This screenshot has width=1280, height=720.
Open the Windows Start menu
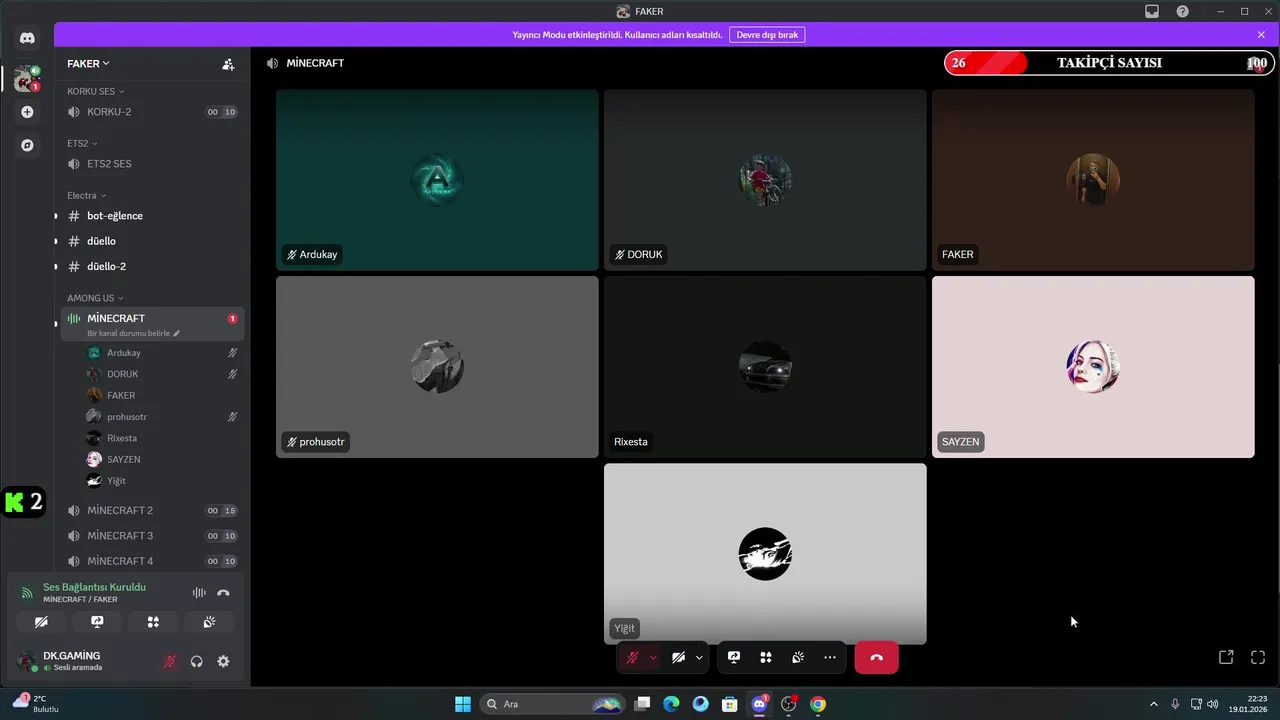[463, 704]
